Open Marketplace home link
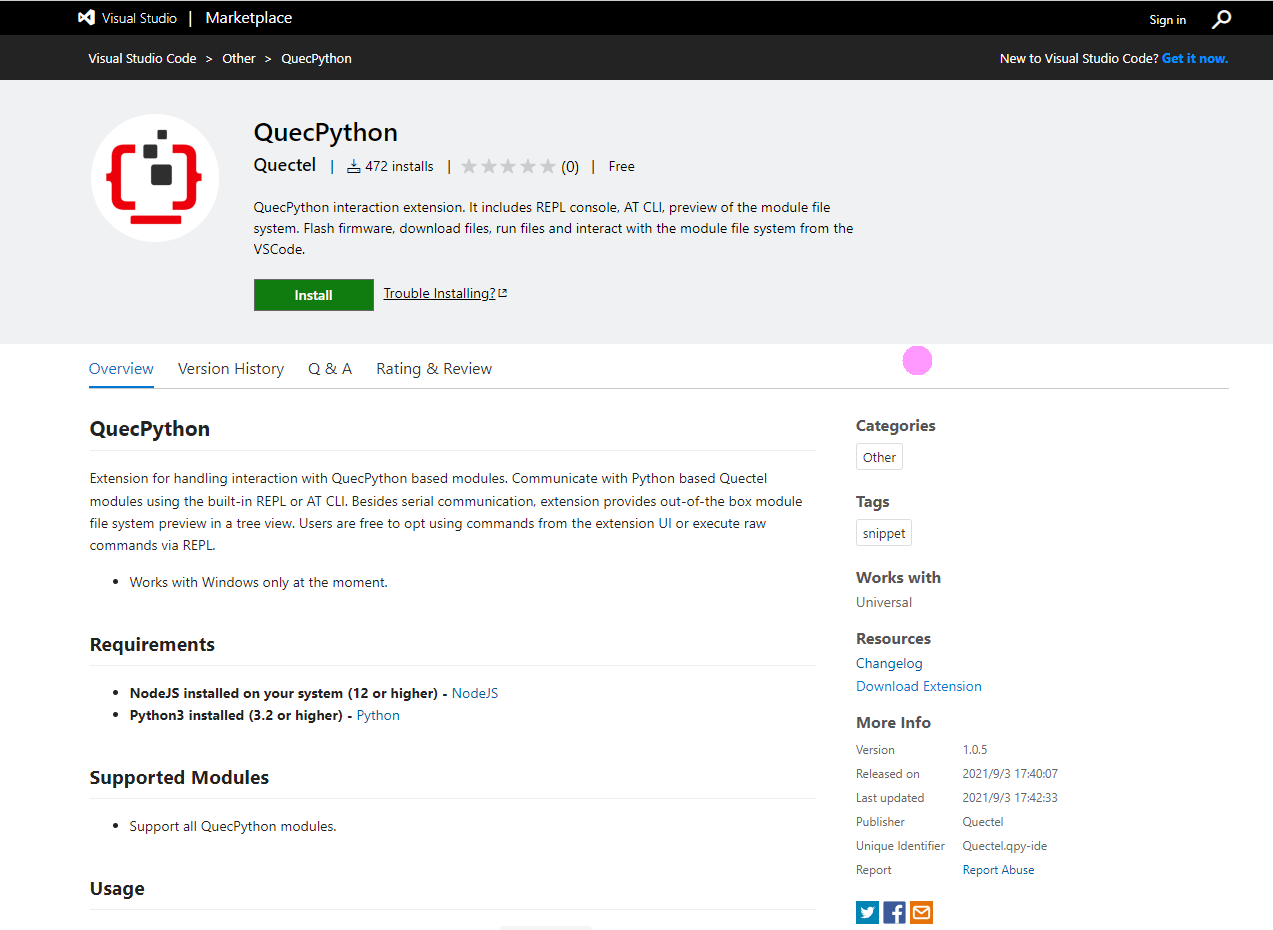 [249, 18]
